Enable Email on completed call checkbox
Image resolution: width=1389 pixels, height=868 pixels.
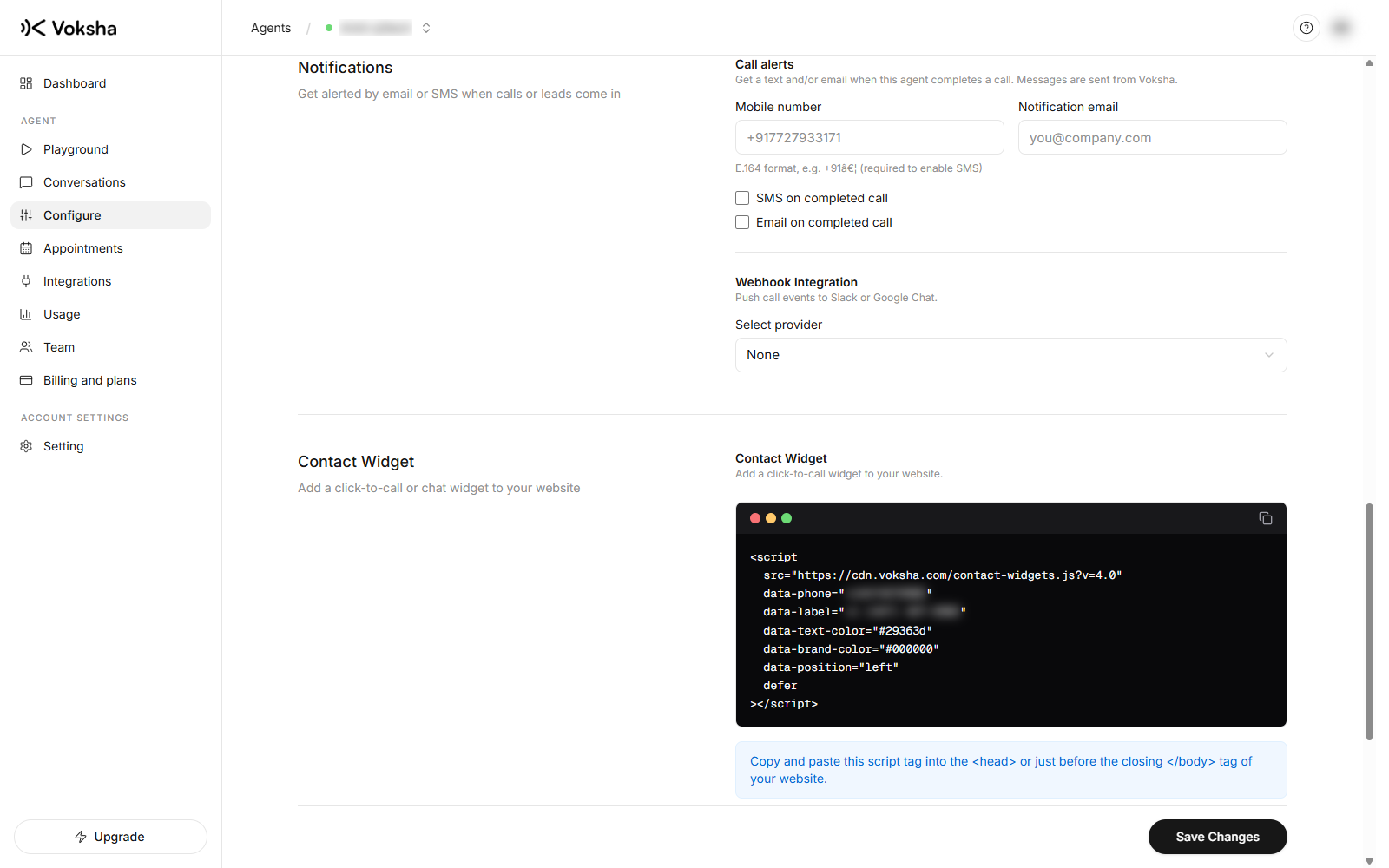click(742, 222)
